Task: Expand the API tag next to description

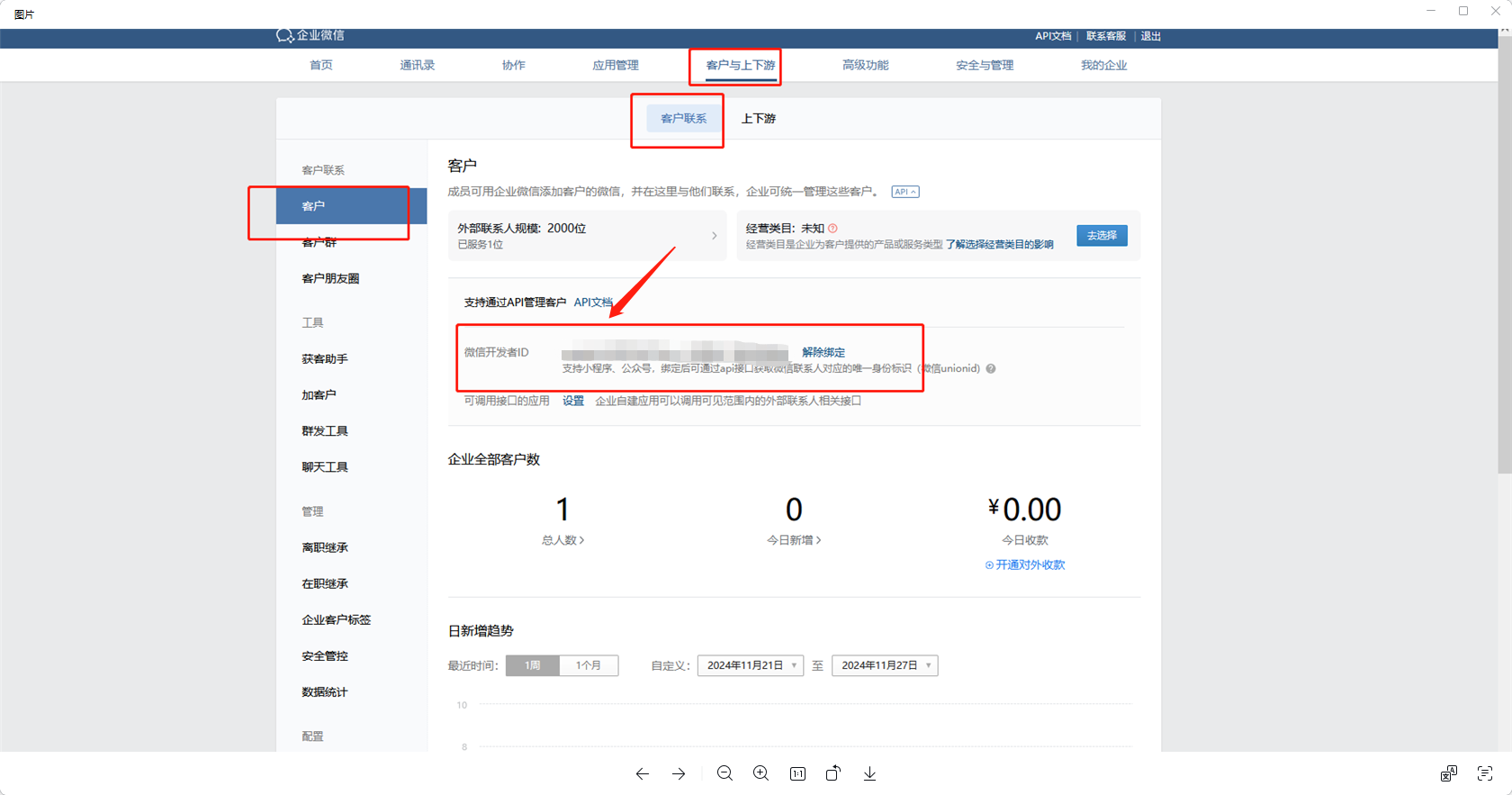Action: point(904,192)
